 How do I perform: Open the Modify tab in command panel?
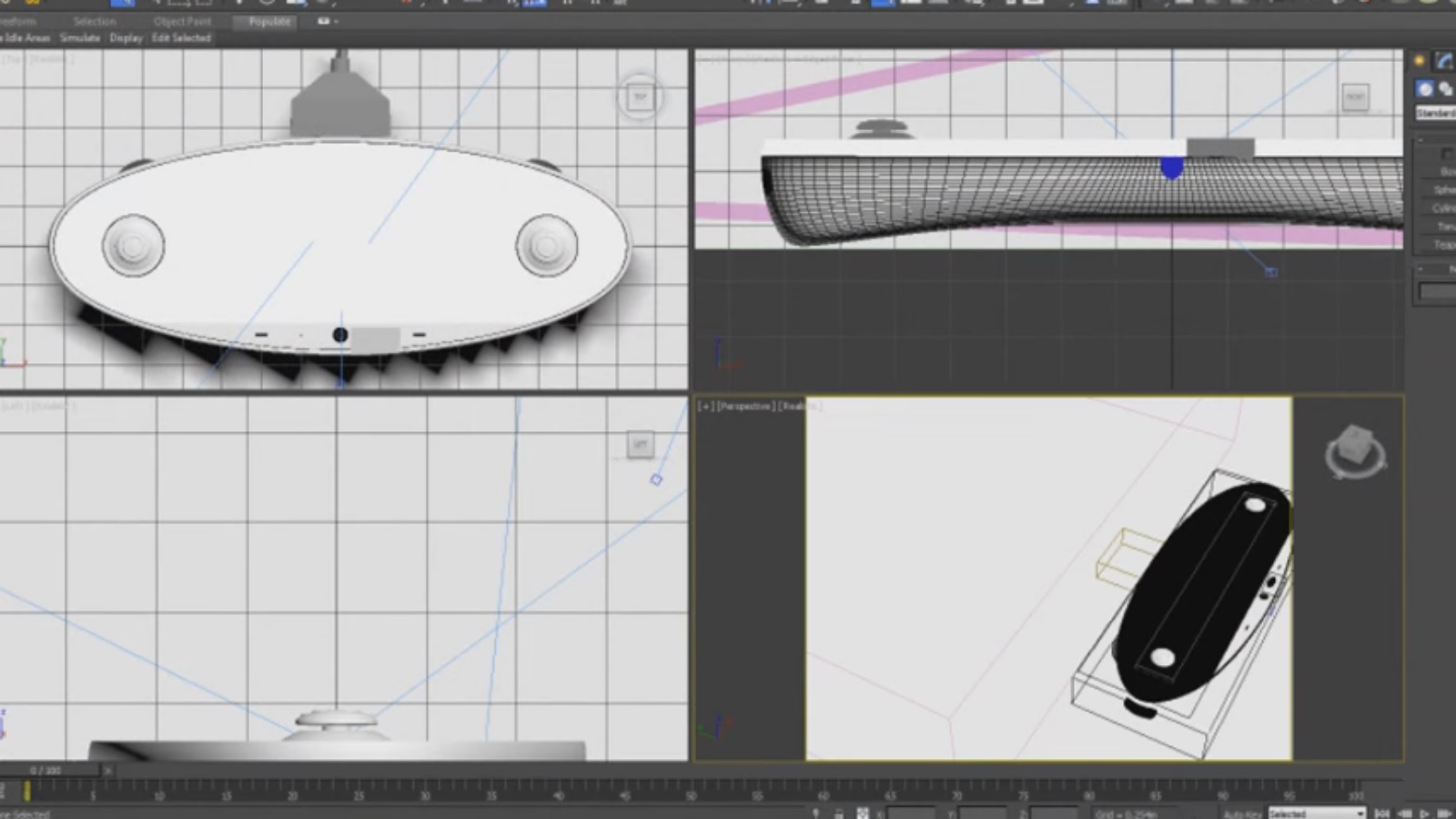pos(1444,61)
